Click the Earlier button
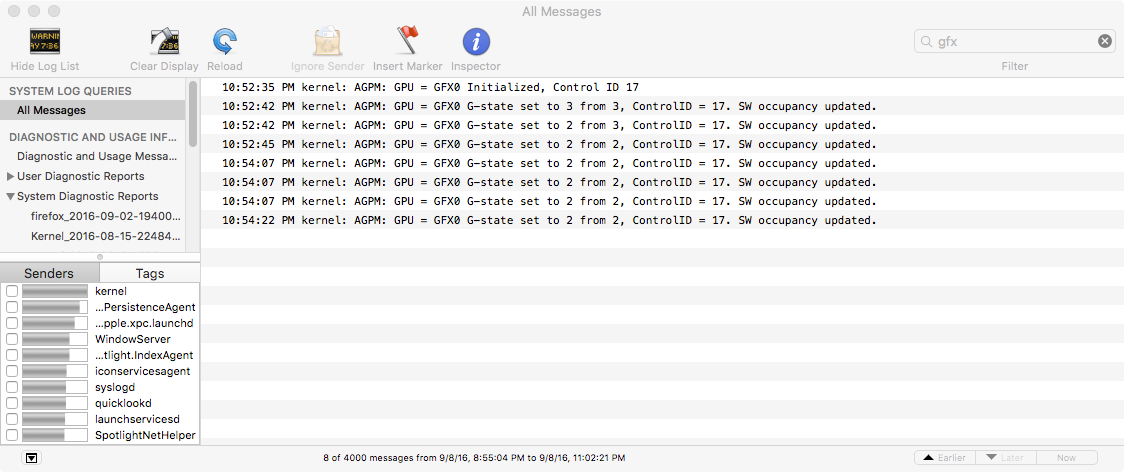Screen dimensions: 1124x472 [x=945, y=458]
